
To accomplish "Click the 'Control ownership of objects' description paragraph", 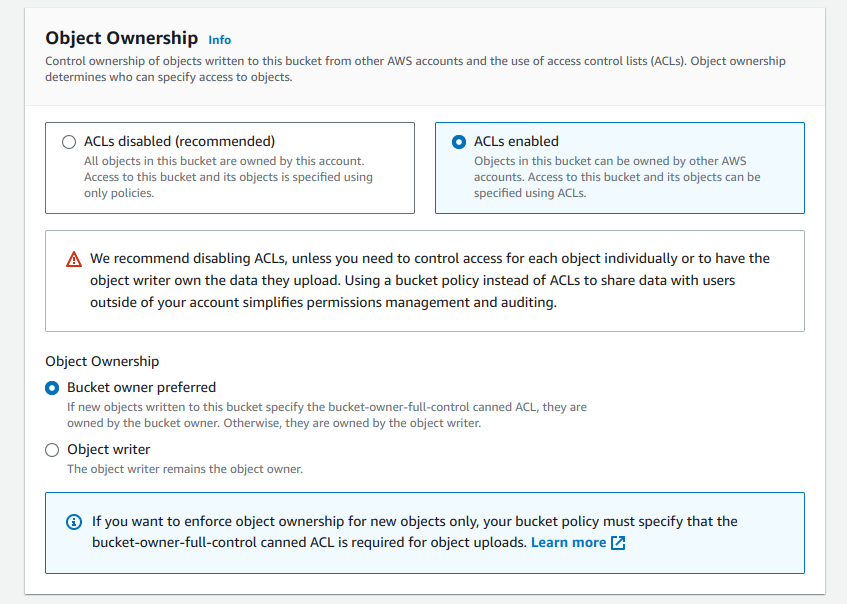I will 415,69.
